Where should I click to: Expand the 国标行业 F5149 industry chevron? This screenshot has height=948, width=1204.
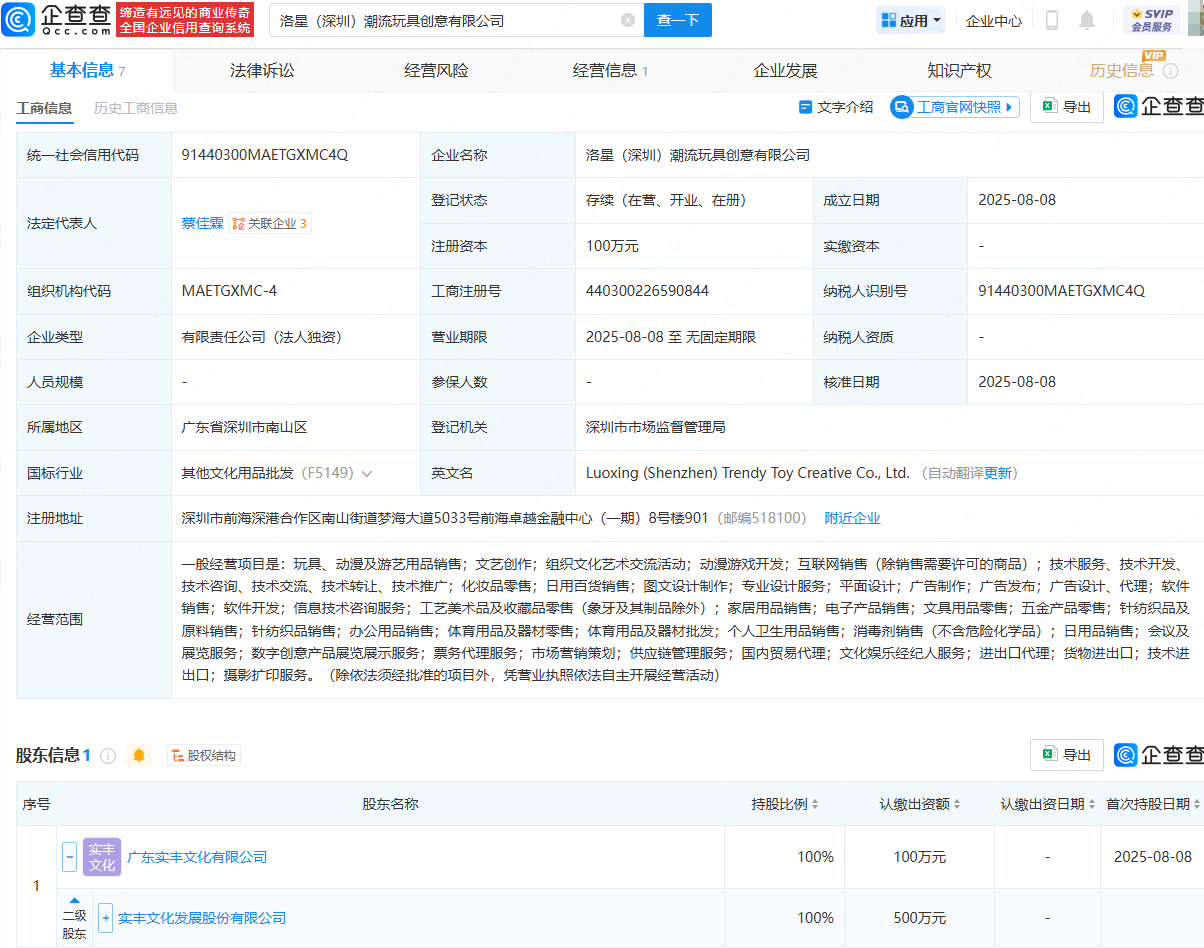(367, 473)
